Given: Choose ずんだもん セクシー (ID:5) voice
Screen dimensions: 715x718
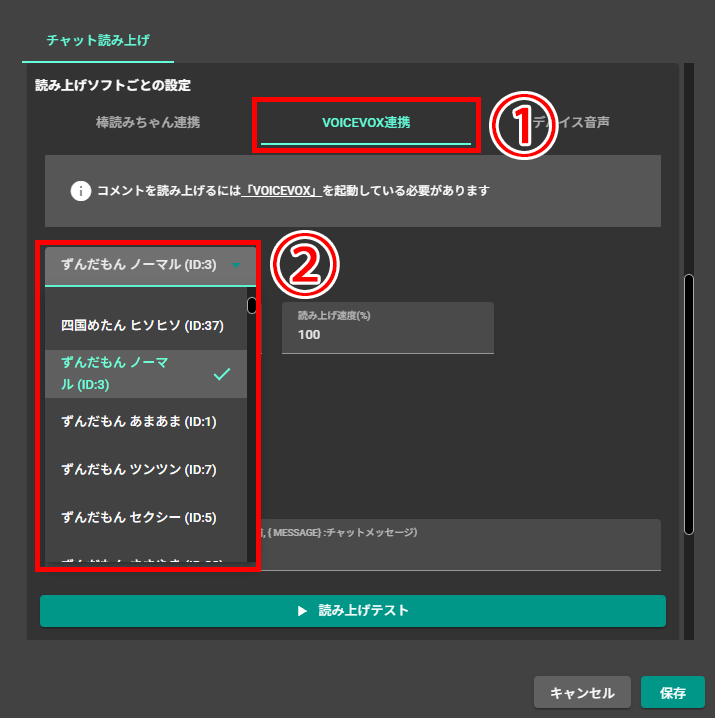Looking at the screenshot, I should coord(146,518).
